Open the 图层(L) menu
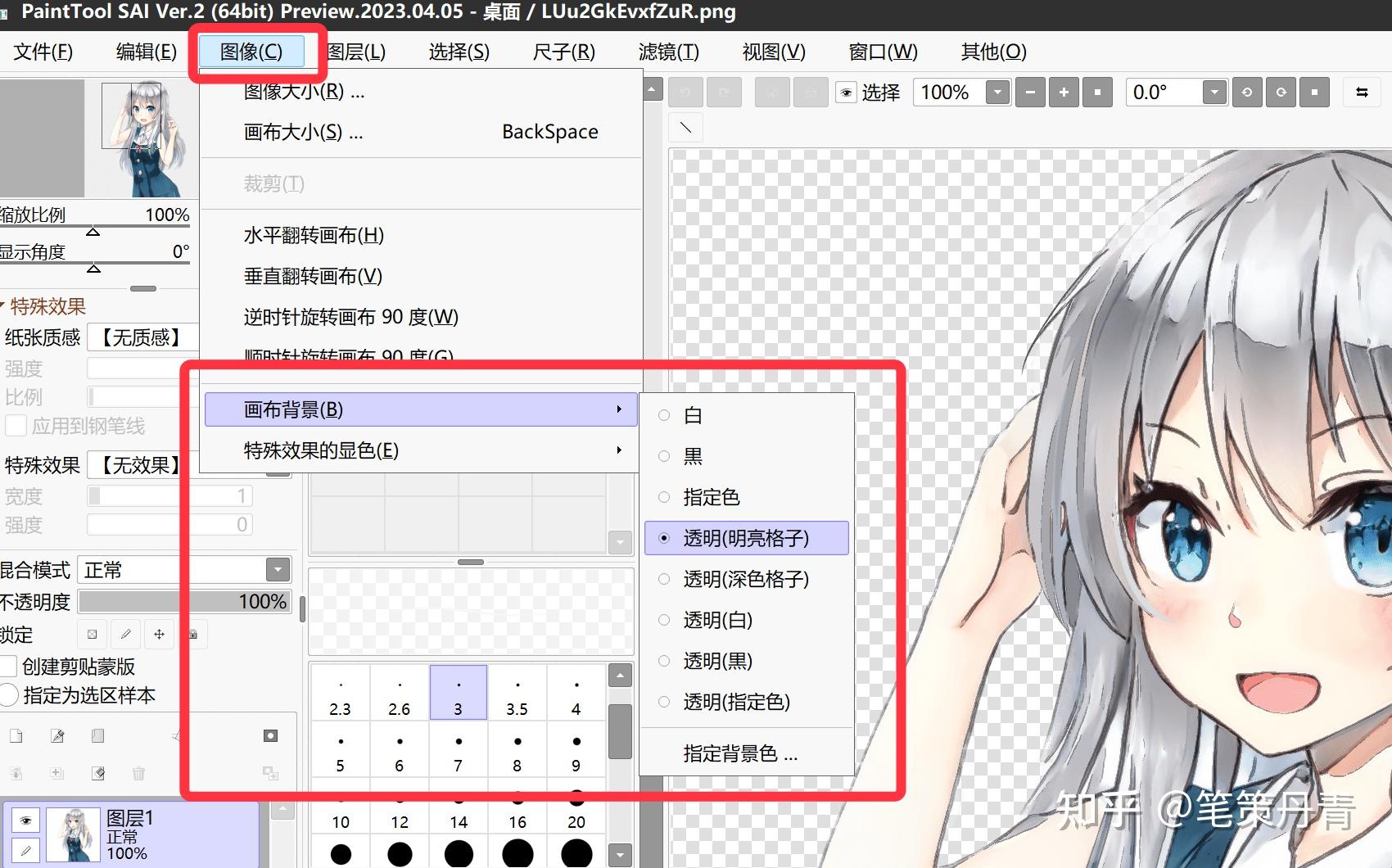Screen dimensions: 1392x868 [357, 52]
